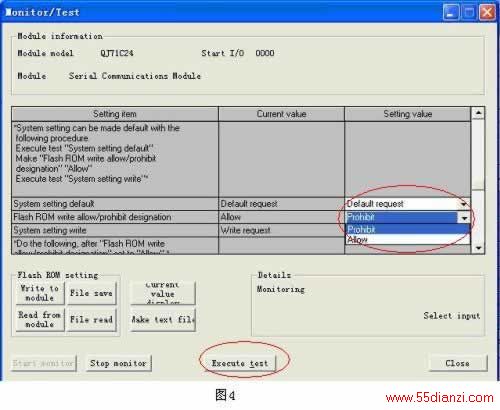The image size is (500, 410).
Task: Click the www.55dianzi.com link
Action: (439, 398)
